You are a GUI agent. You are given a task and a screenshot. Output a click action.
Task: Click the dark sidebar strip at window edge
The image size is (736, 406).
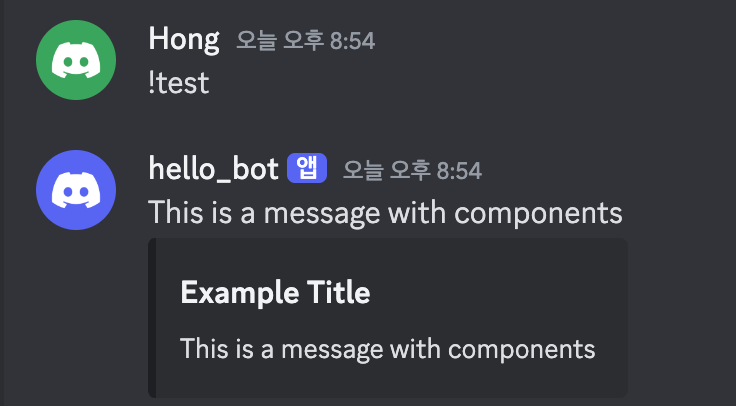tap(2, 203)
